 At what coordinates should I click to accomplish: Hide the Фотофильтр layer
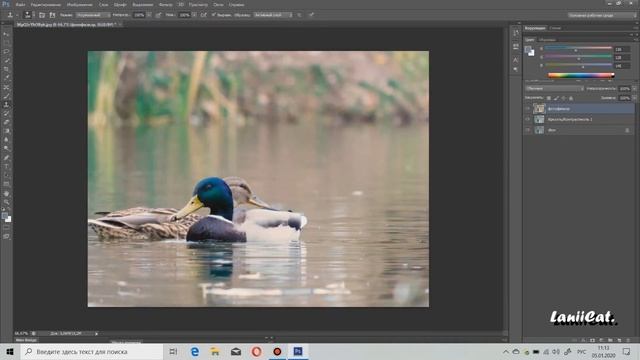tap(527, 109)
